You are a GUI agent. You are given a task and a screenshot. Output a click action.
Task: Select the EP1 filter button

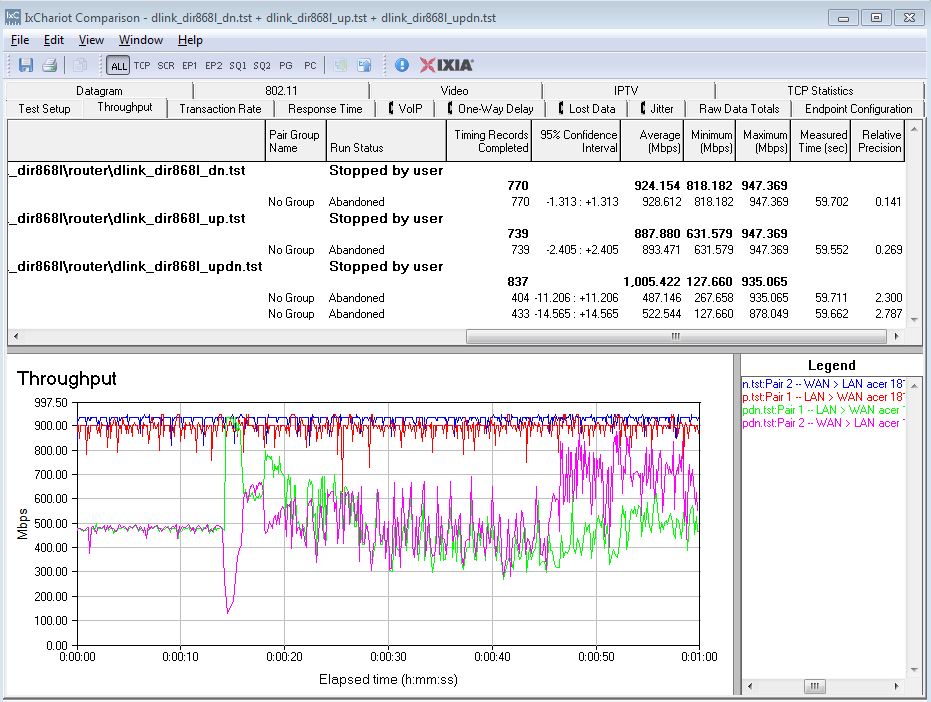point(189,66)
